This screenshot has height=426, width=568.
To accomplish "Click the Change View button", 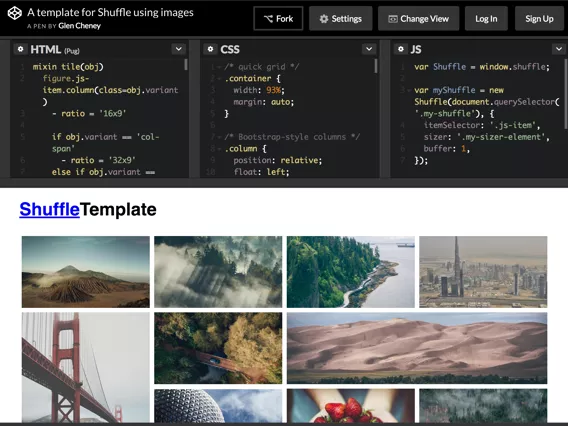I will (x=418, y=18).
